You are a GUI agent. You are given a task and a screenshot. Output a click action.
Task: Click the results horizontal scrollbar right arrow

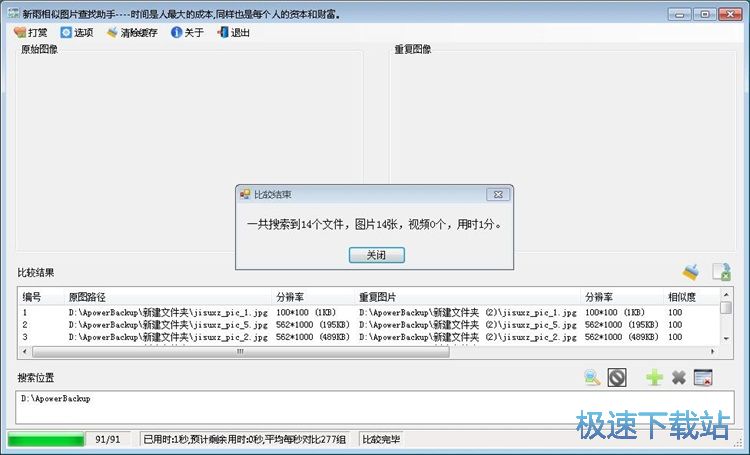(711, 352)
